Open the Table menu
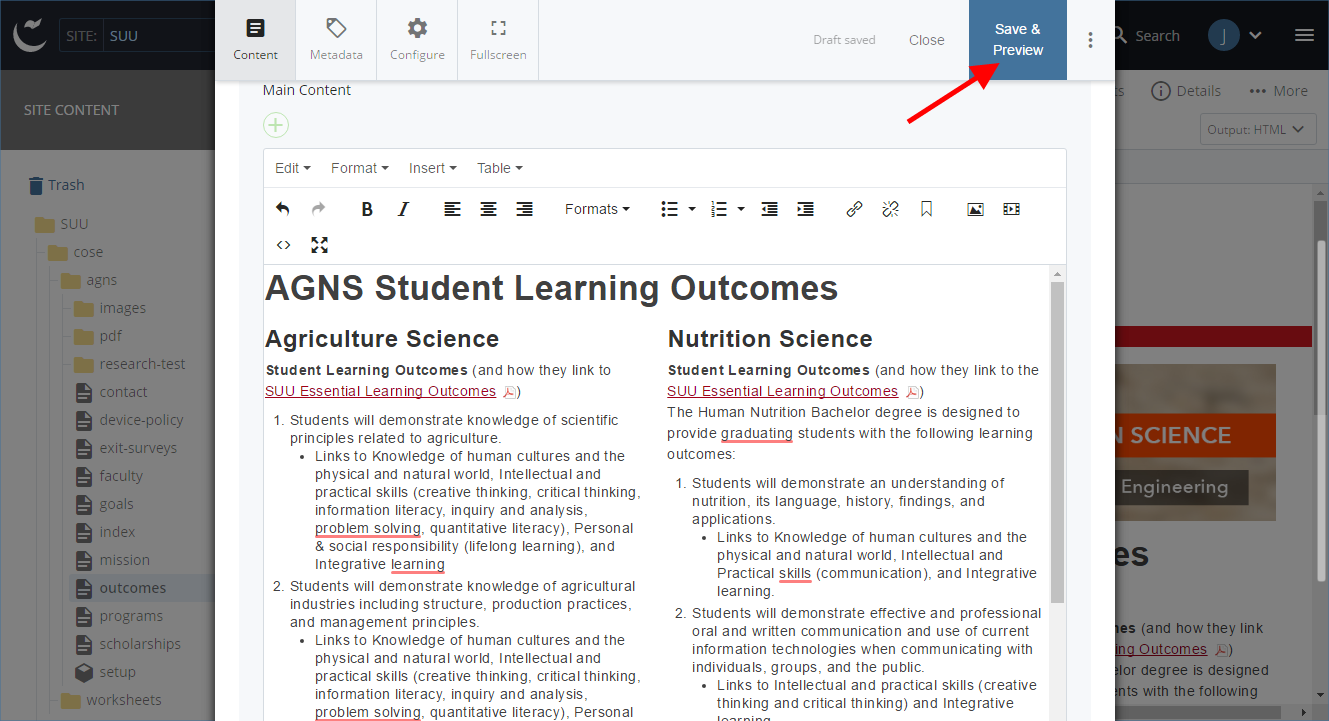 499,168
